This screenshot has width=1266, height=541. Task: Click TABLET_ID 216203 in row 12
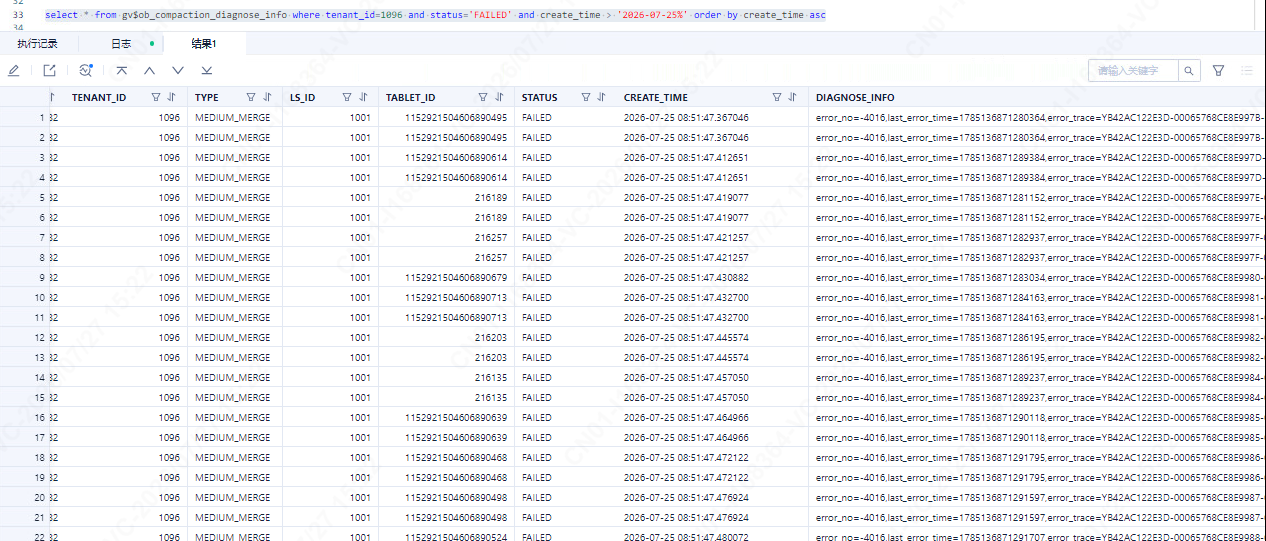(490, 338)
